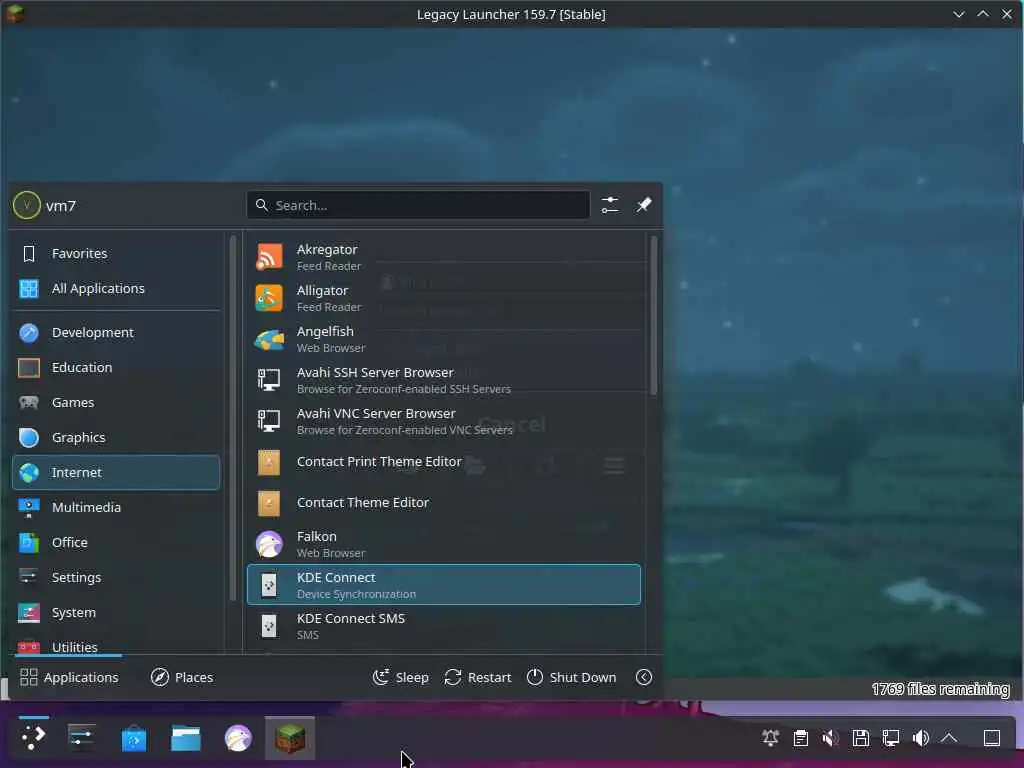This screenshot has height=768, width=1024.
Task: Open Graphics category
Action: click(x=116, y=438)
